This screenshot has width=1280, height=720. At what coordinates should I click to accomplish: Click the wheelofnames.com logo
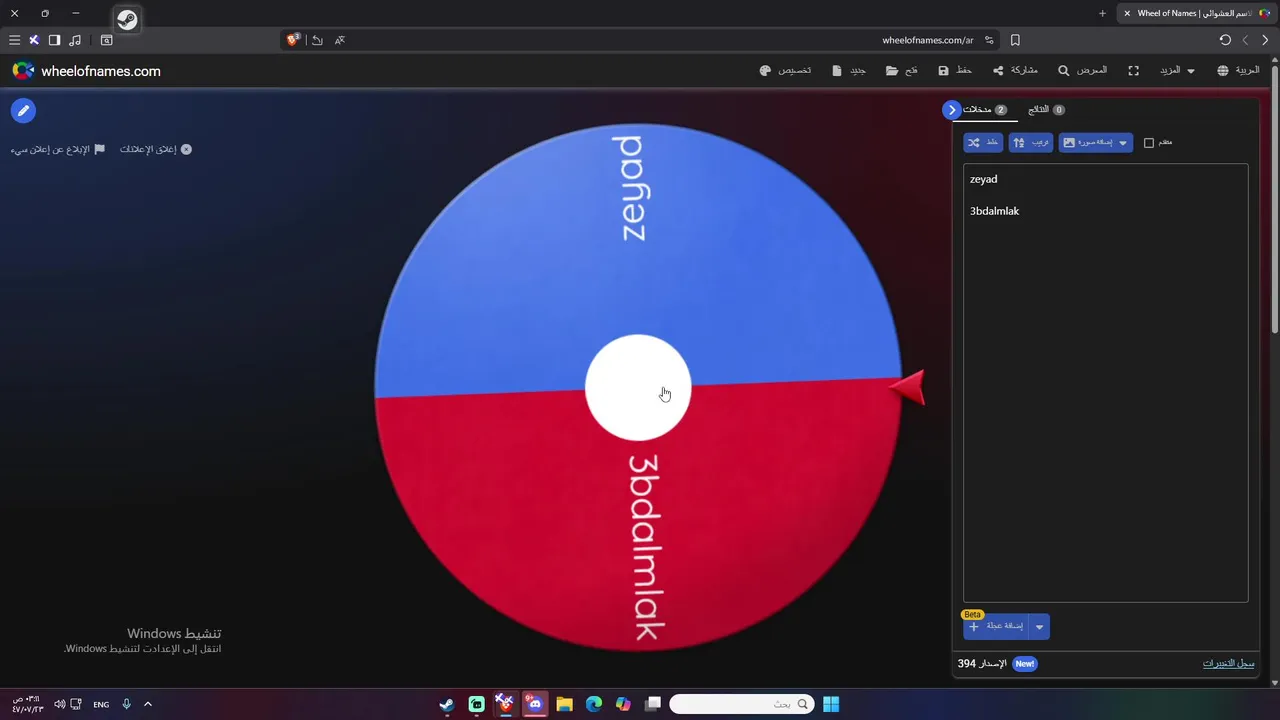tap(86, 71)
